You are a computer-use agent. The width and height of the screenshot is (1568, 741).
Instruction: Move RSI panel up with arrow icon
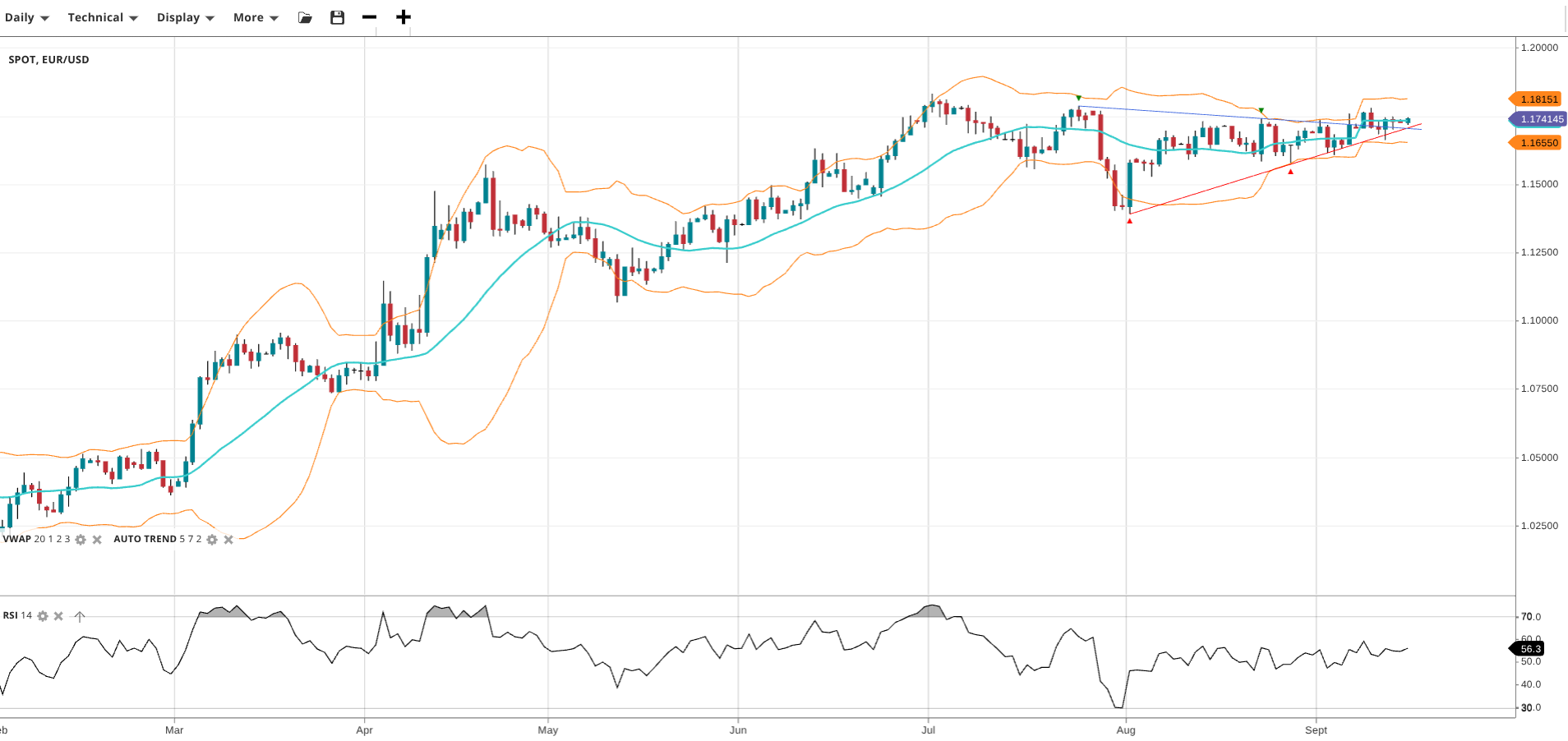tap(80, 616)
